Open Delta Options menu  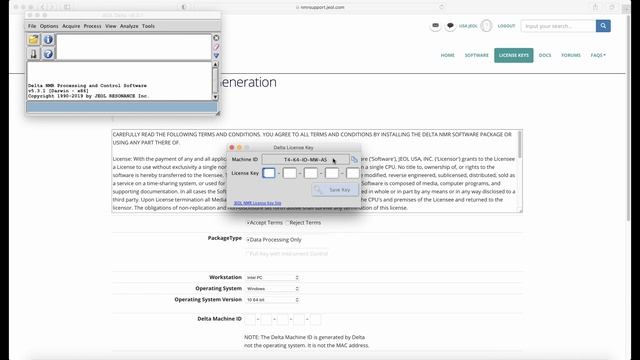(49, 26)
